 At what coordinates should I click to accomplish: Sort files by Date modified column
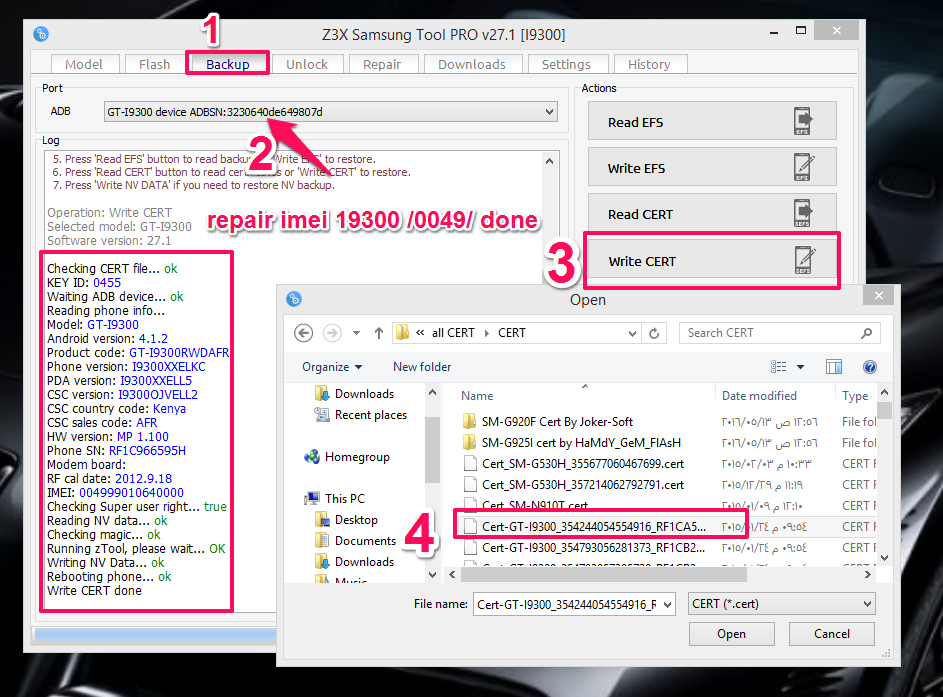[759, 396]
